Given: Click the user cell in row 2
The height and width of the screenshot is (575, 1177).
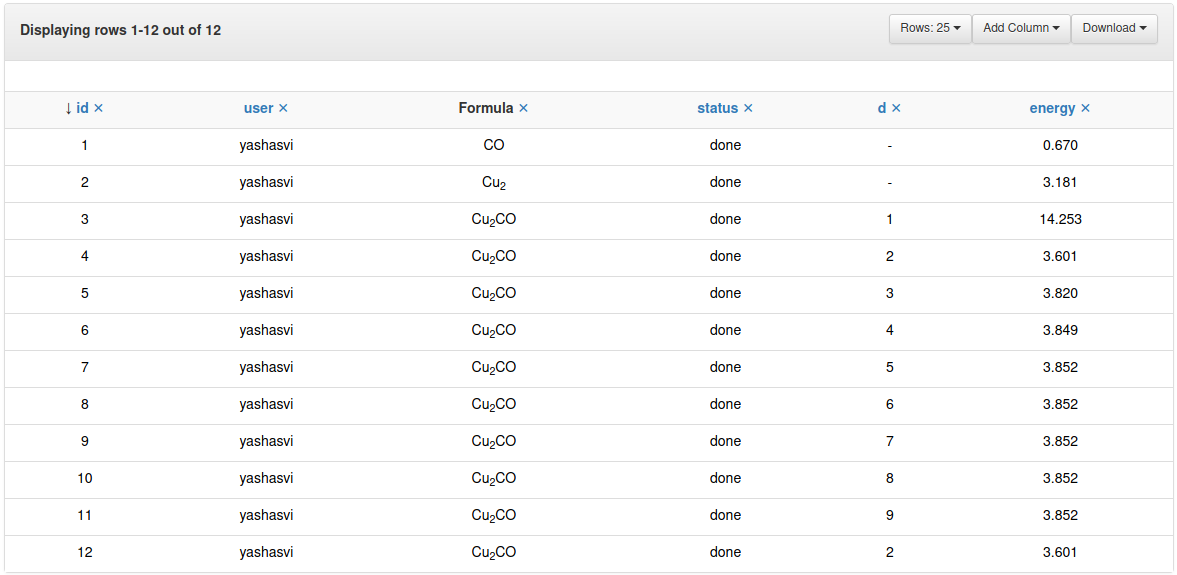Looking at the screenshot, I should tap(266, 182).
